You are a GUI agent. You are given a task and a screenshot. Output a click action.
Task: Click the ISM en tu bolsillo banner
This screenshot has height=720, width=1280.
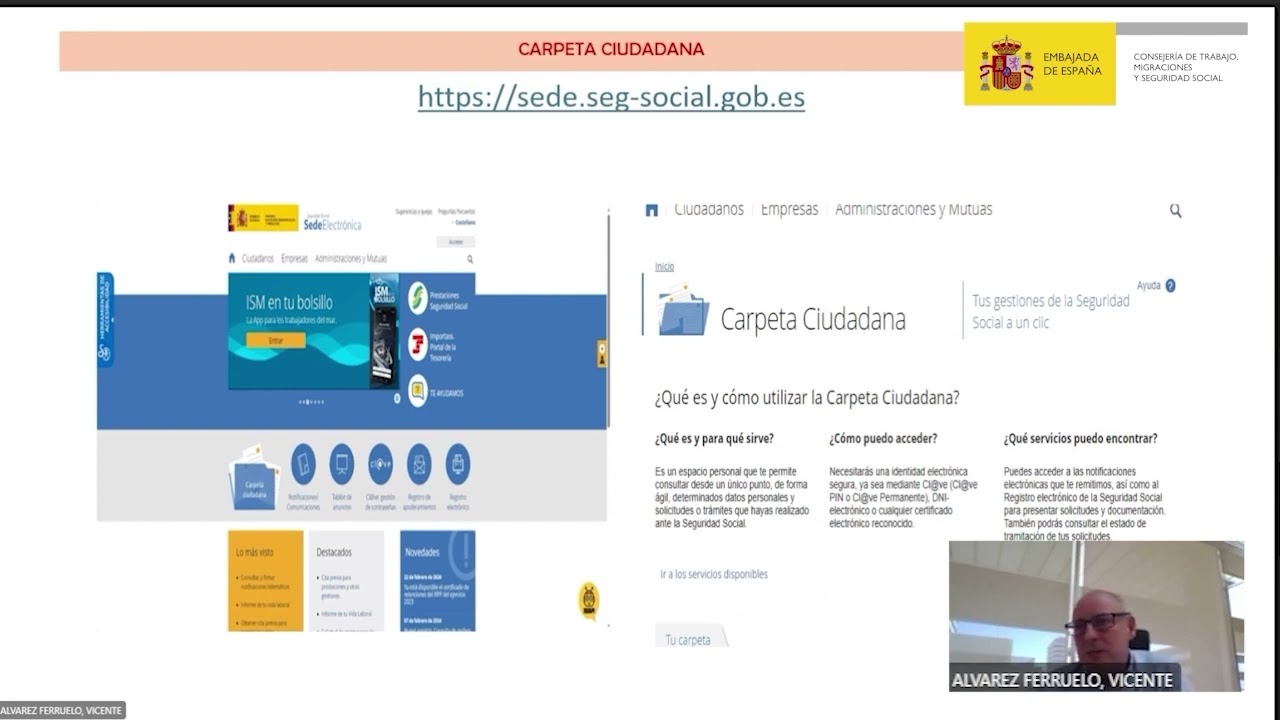coord(313,331)
